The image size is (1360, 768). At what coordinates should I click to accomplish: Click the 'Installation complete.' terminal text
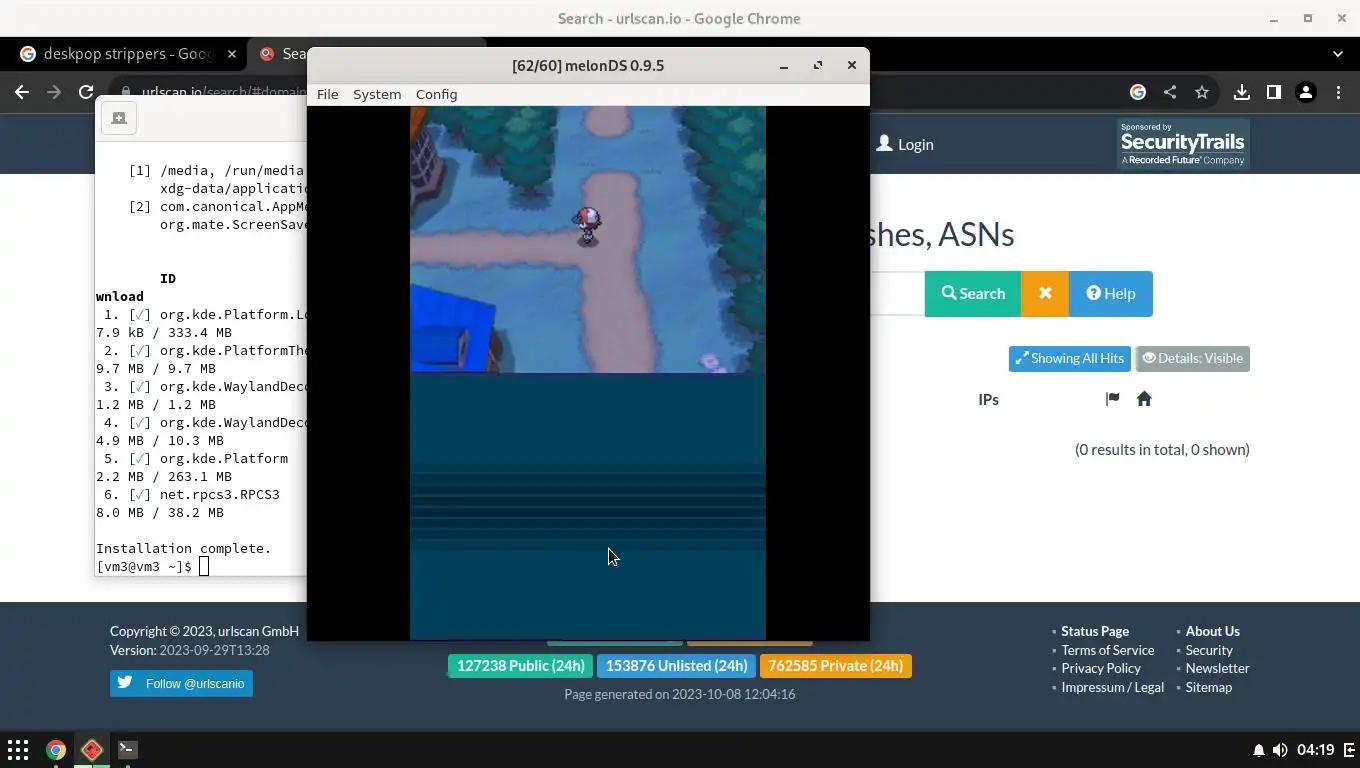[184, 548]
